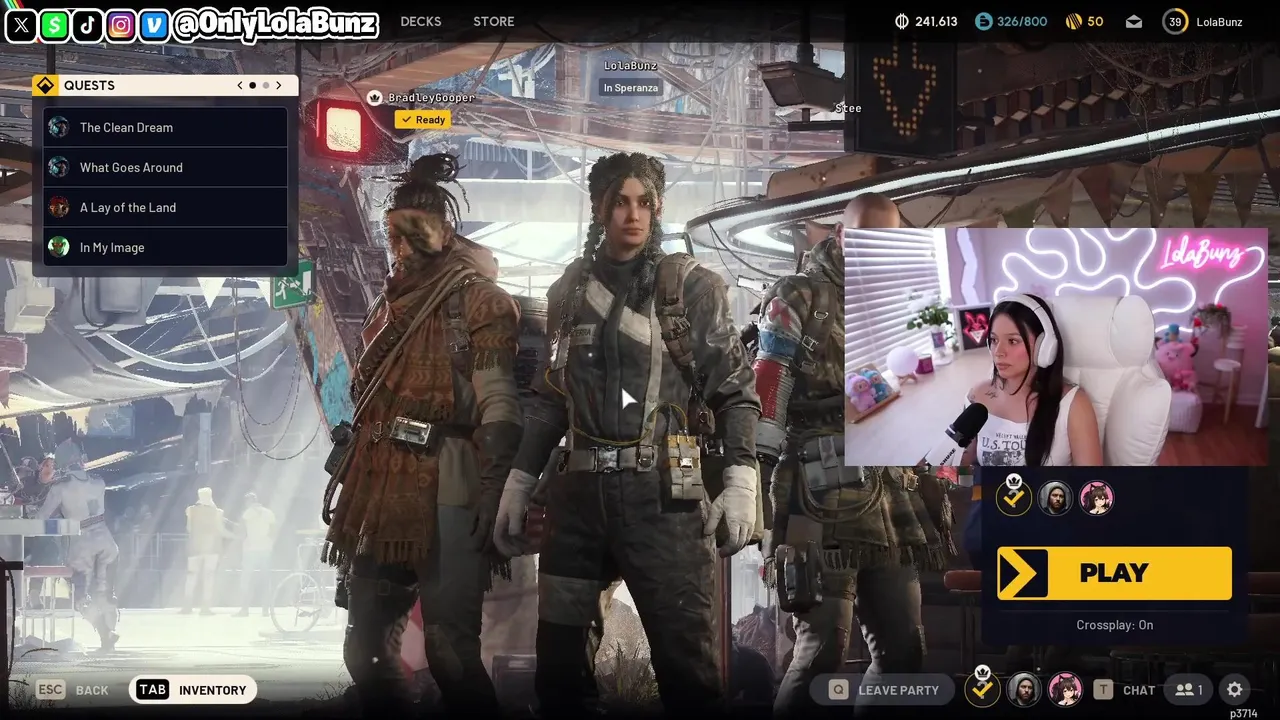Click the ESC BACK button
Screen dimensions: 1280x720
72,690
